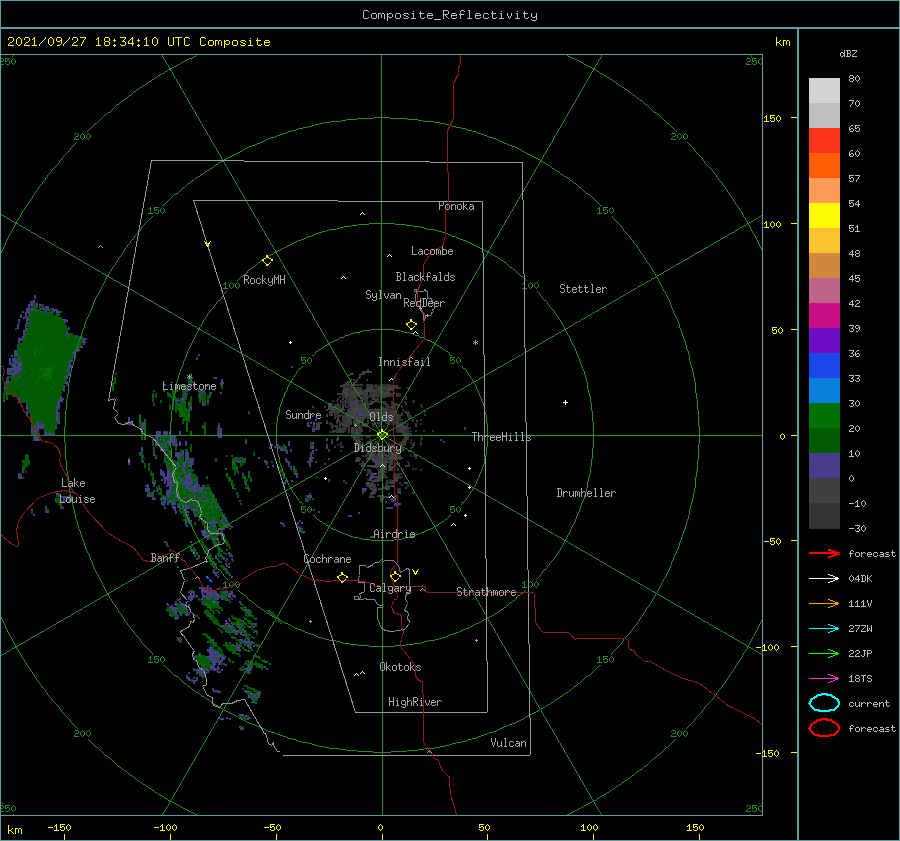Screen dimensions: 900x841
Task: Select the bright green 30 dBZ swatch
Action: [x=824, y=416]
